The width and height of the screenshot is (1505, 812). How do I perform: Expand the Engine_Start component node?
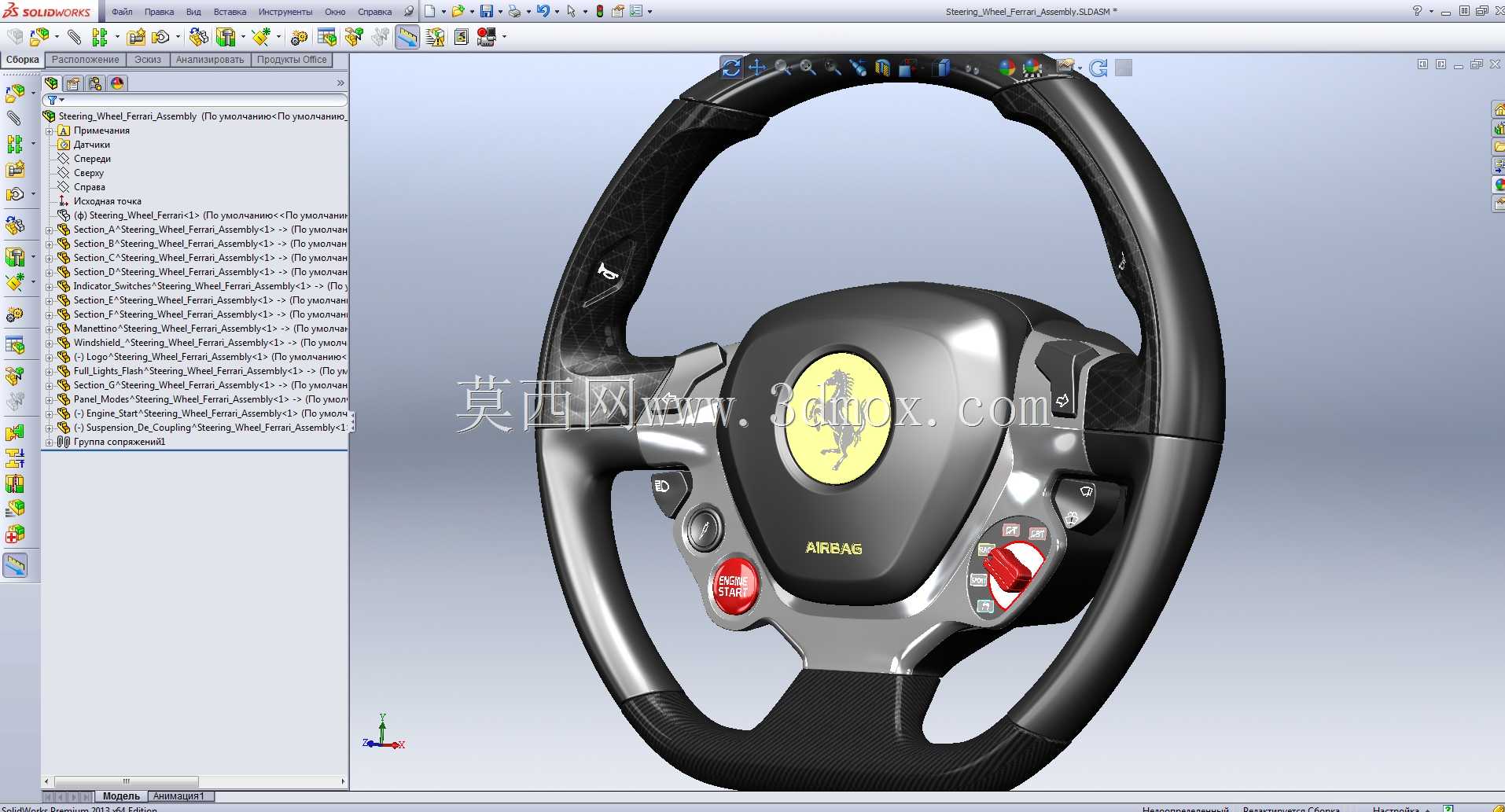pyautogui.click(x=50, y=413)
